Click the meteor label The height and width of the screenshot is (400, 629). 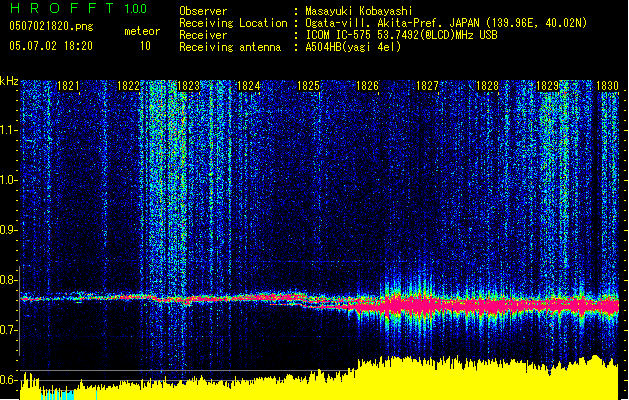(x=142, y=31)
